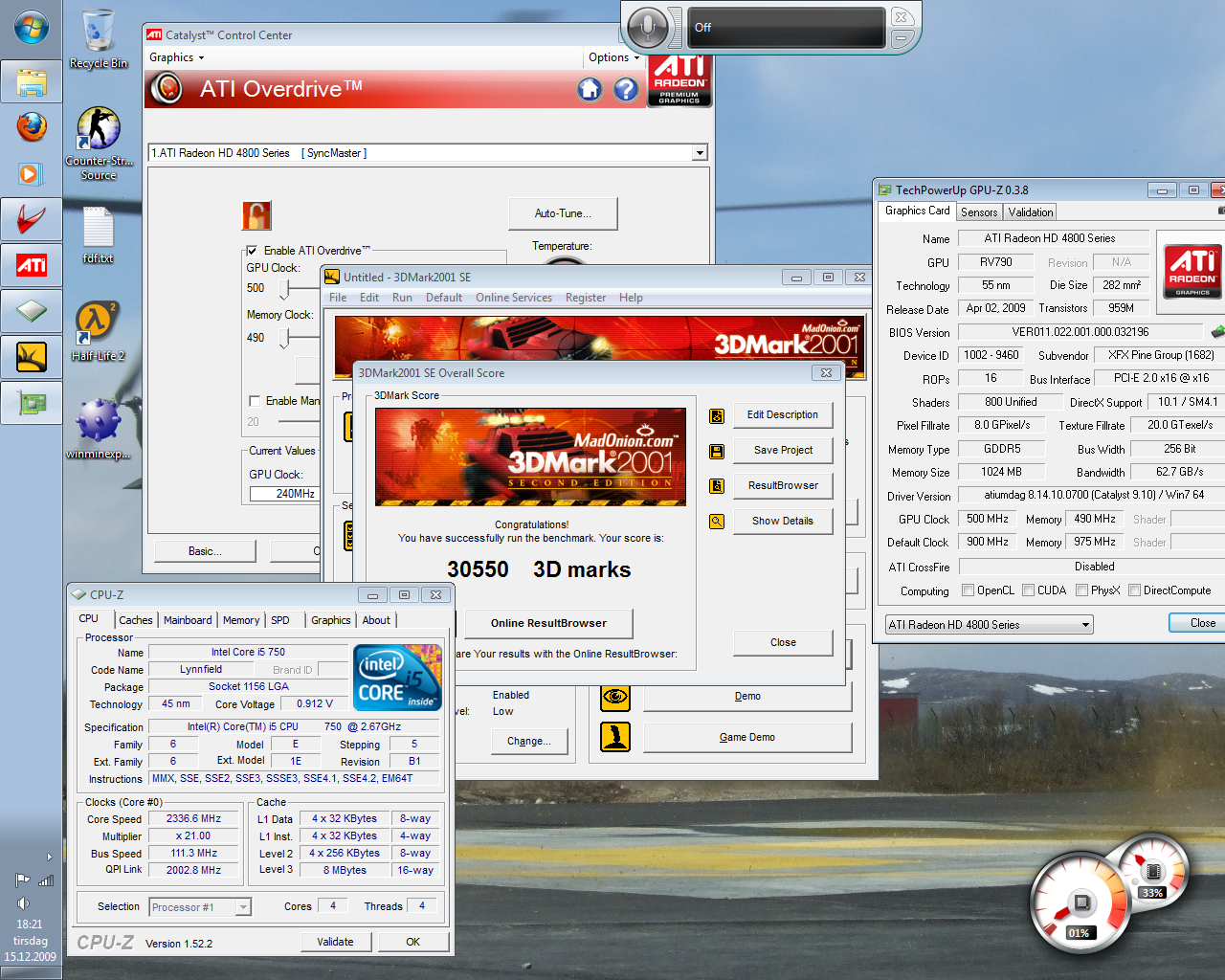Click the Game Demo joystick icon

coord(615,737)
